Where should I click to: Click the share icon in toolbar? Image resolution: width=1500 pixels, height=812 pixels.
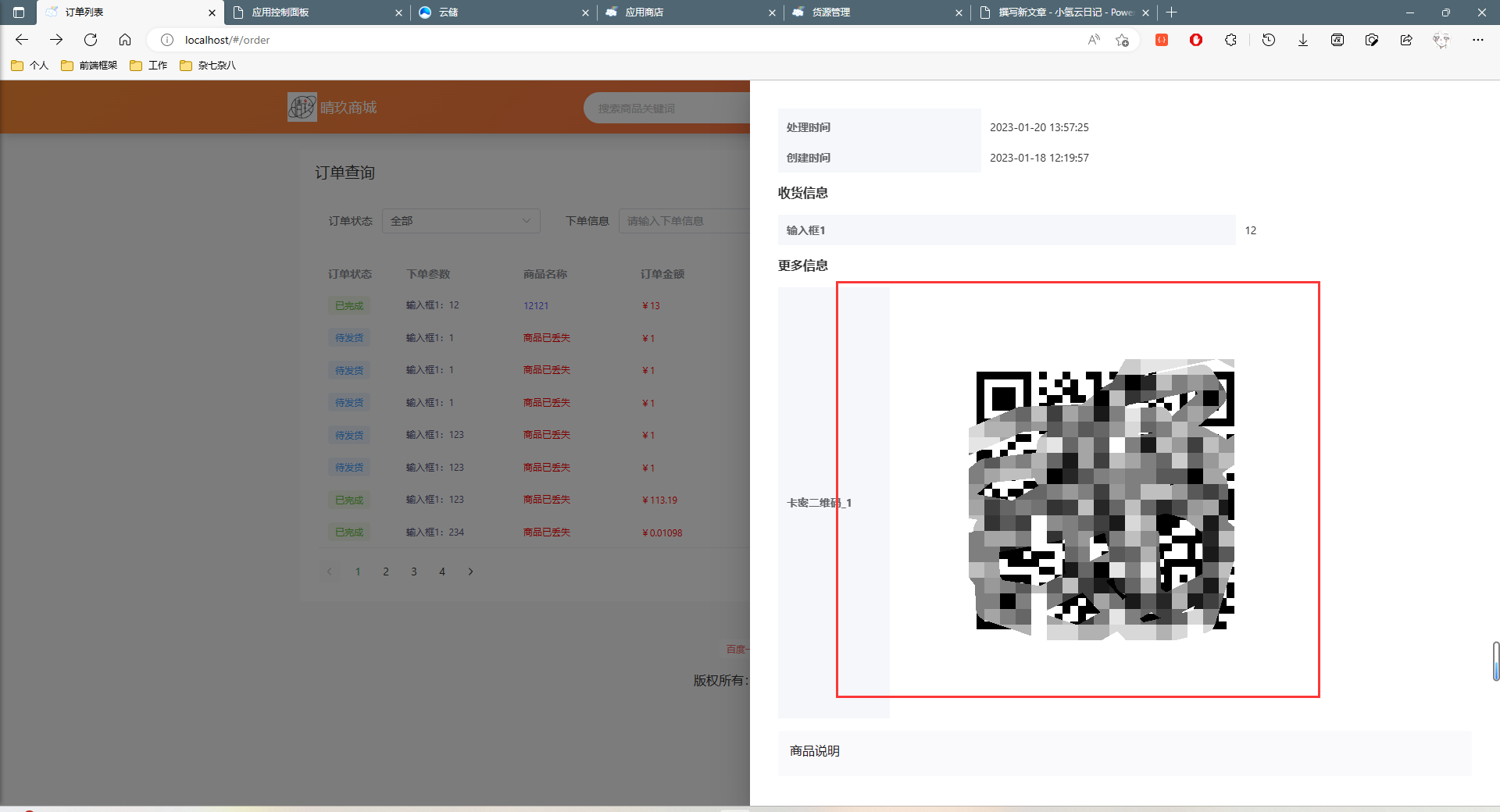(x=1406, y=40)
